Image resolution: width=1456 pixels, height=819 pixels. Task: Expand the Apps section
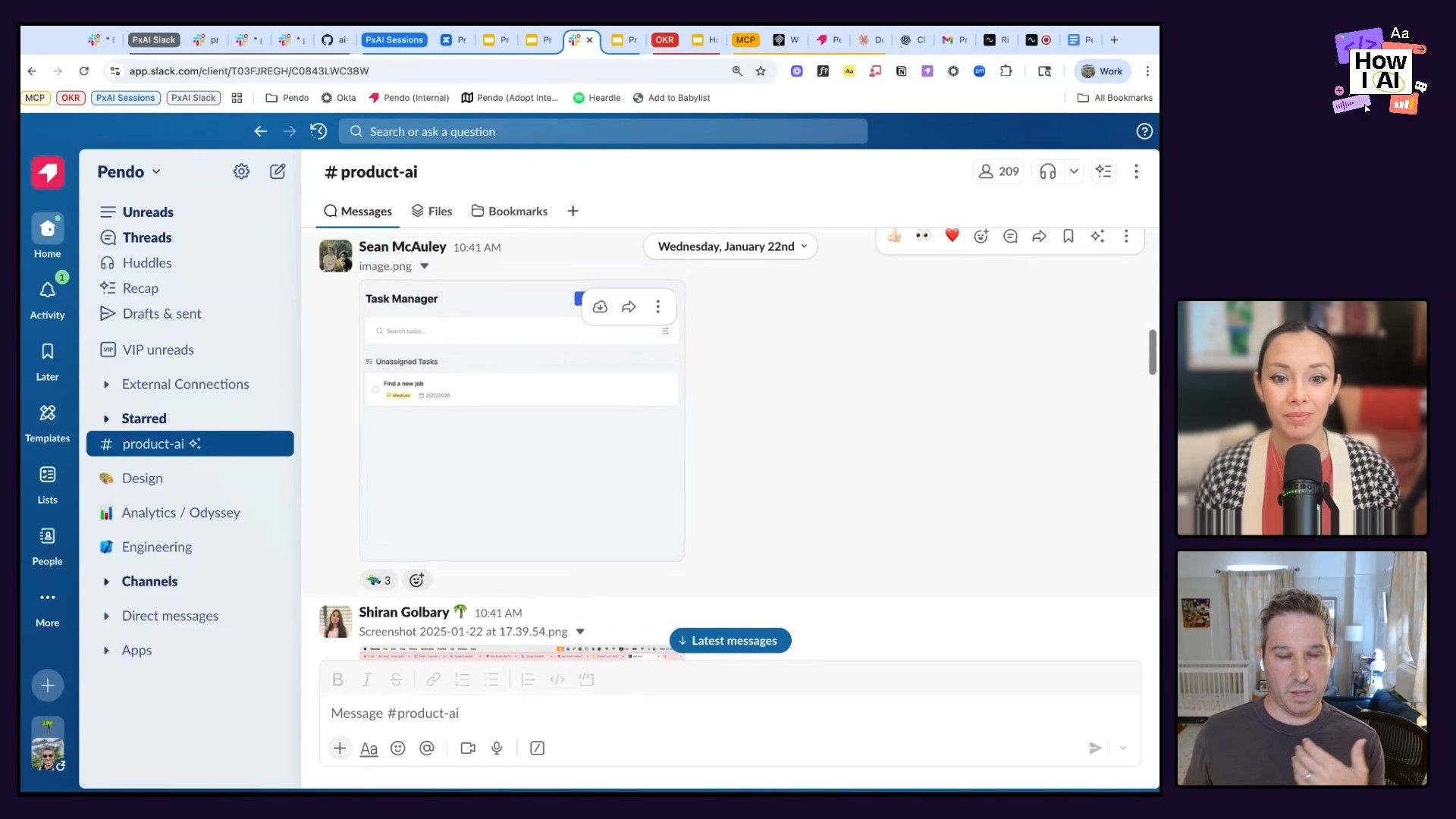(x=106, y=651)
